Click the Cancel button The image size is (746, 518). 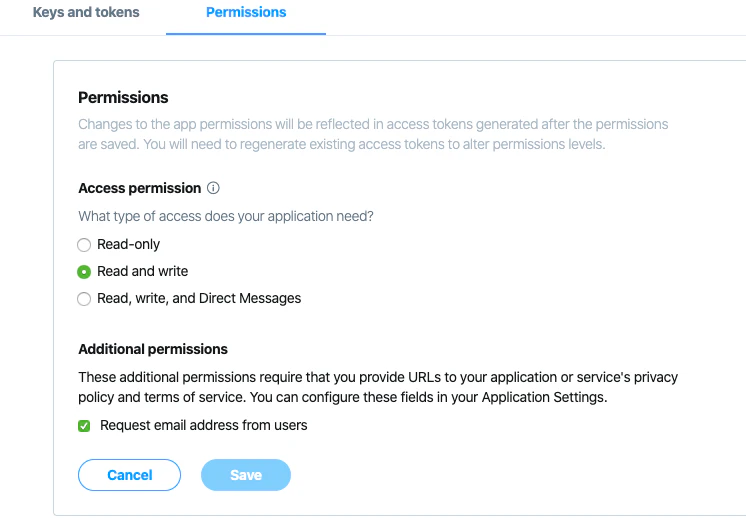coord(129,475)
